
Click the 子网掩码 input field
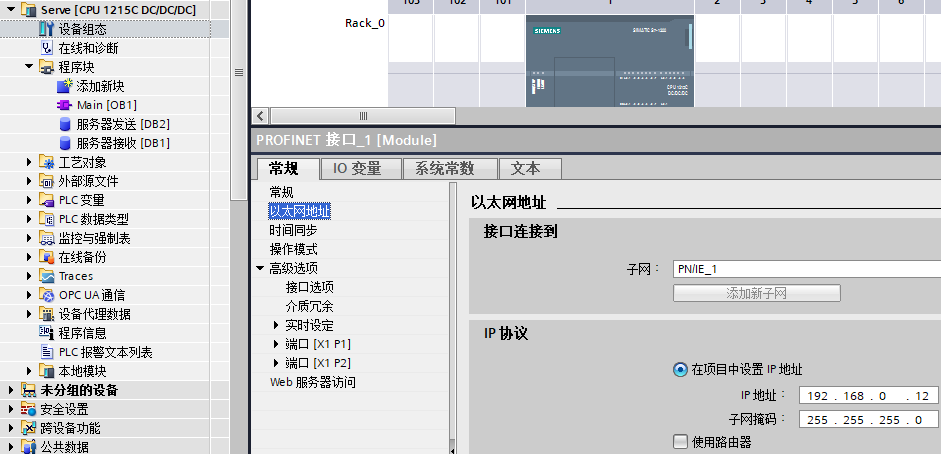click(868, 420)
